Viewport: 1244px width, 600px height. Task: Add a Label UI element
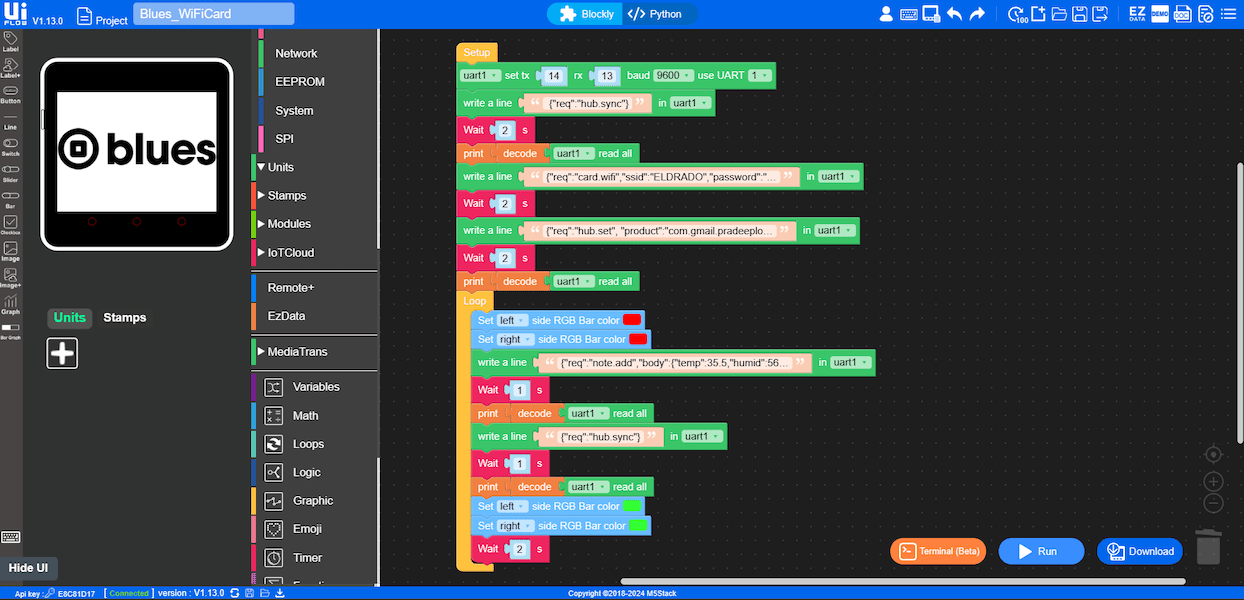click(10, 40)
